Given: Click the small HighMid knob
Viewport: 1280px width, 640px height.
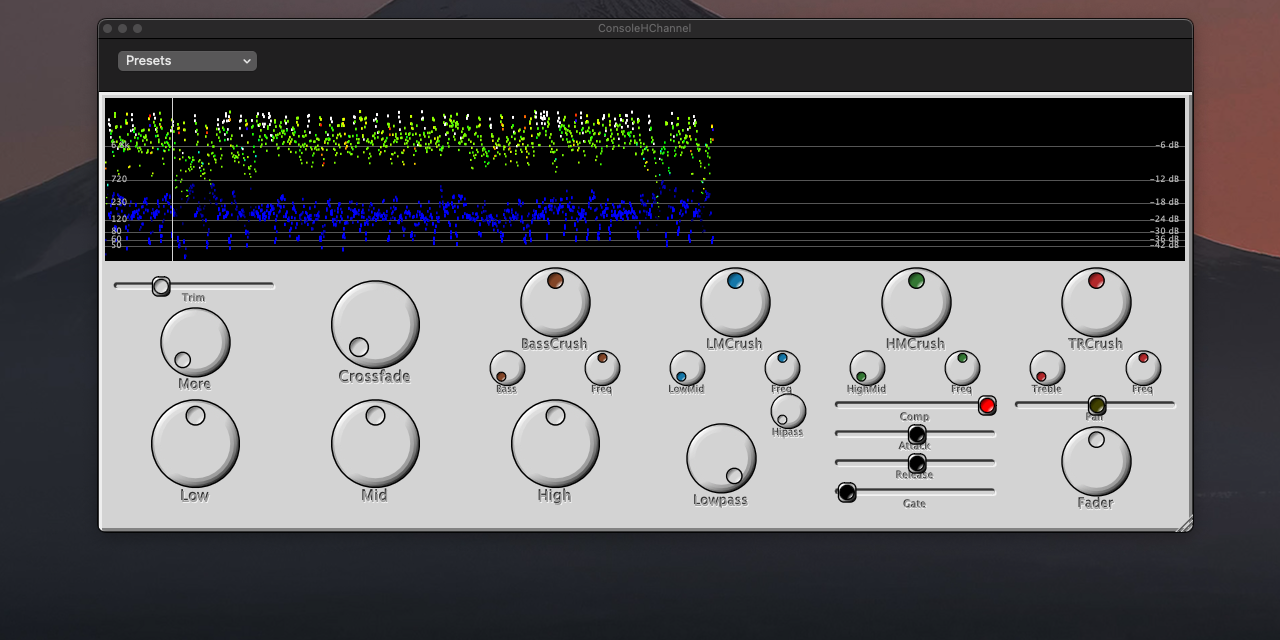Looking at the screenshot, I should click(x=867, y=368).
